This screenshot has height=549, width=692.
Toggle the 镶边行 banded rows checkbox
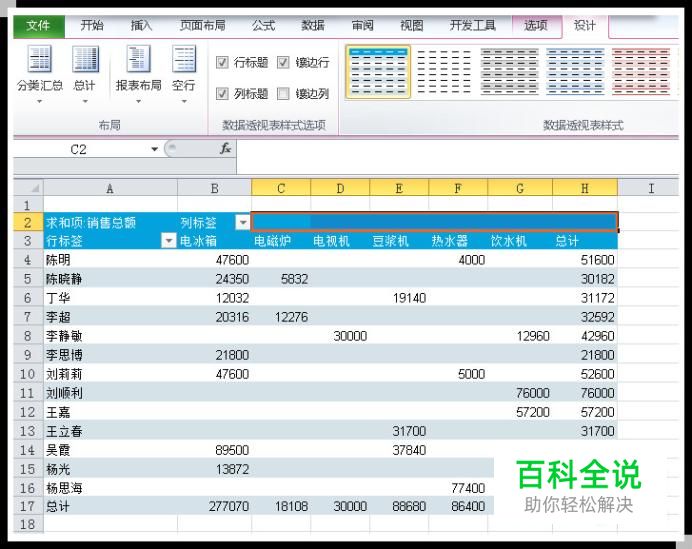pyautogui.click(x=283, y=63)
